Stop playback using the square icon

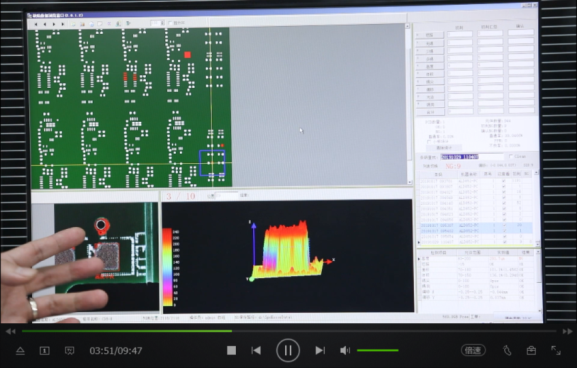pos(231,350)
